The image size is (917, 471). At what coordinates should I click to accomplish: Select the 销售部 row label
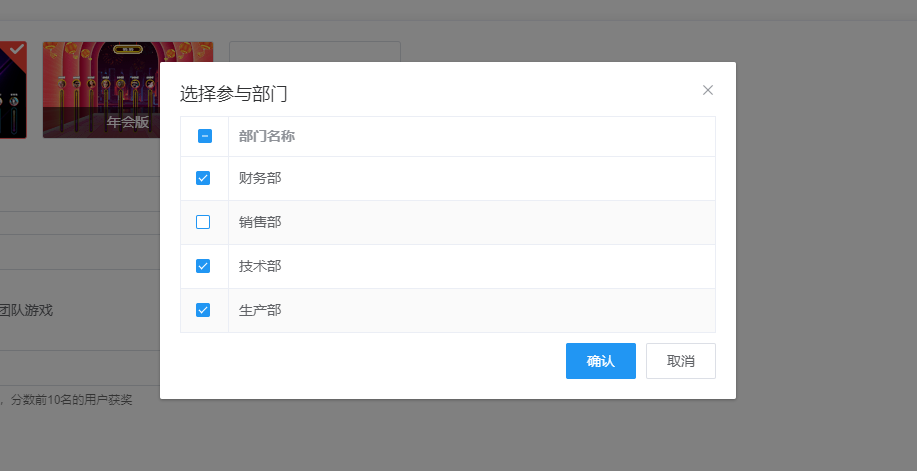pos(260,222)
